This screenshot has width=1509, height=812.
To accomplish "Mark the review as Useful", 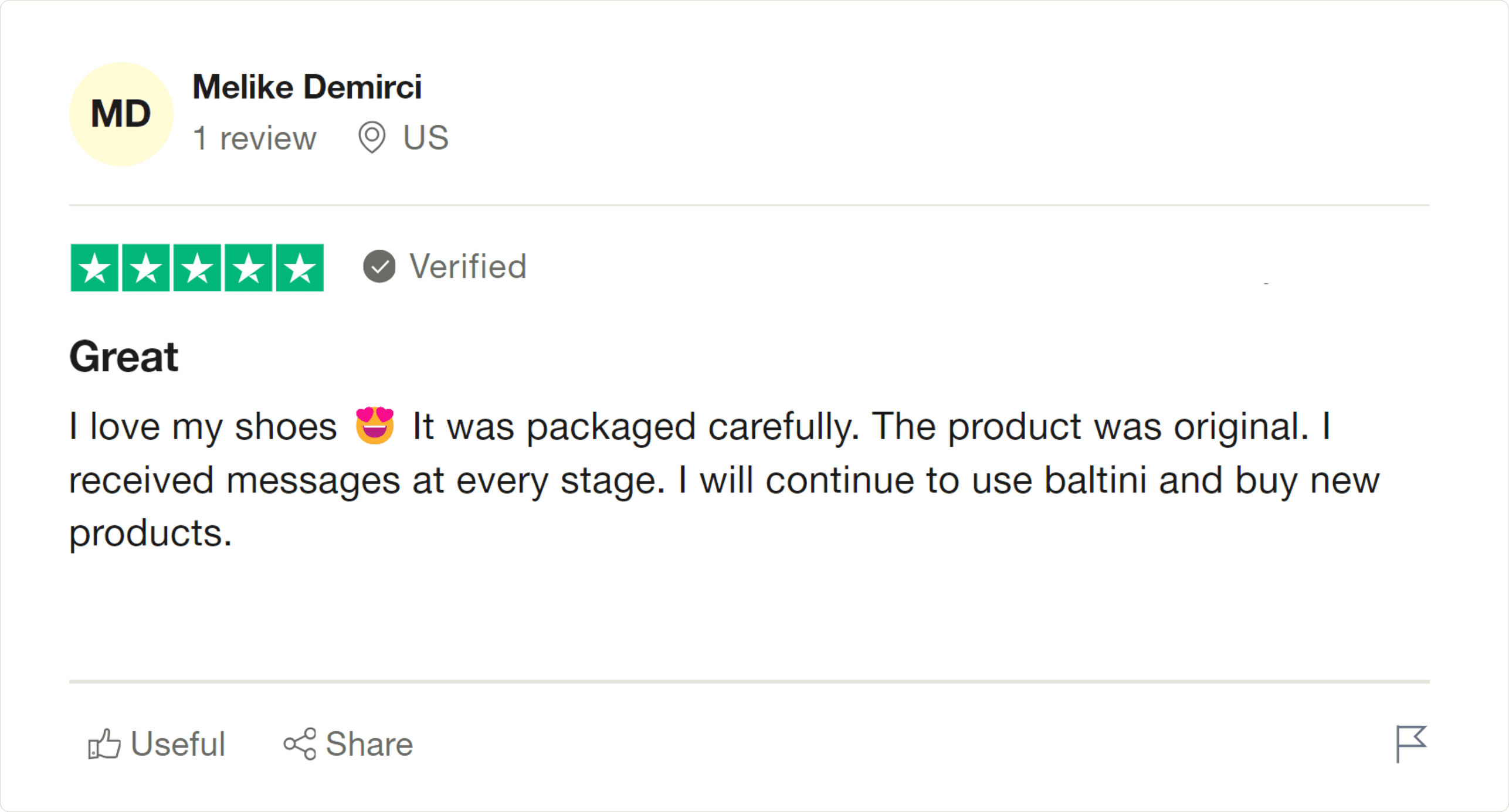I will (x=177, y=744).
